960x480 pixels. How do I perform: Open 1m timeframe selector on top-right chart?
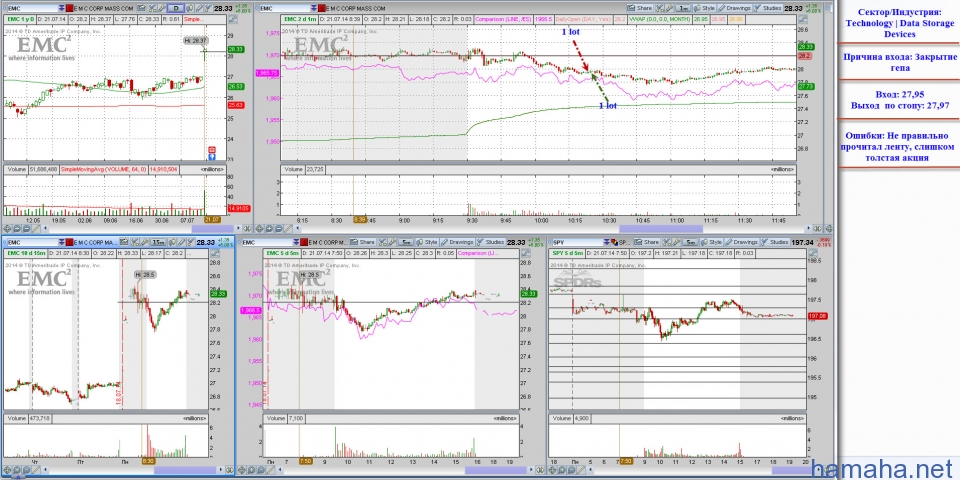[x=683, y=8]
